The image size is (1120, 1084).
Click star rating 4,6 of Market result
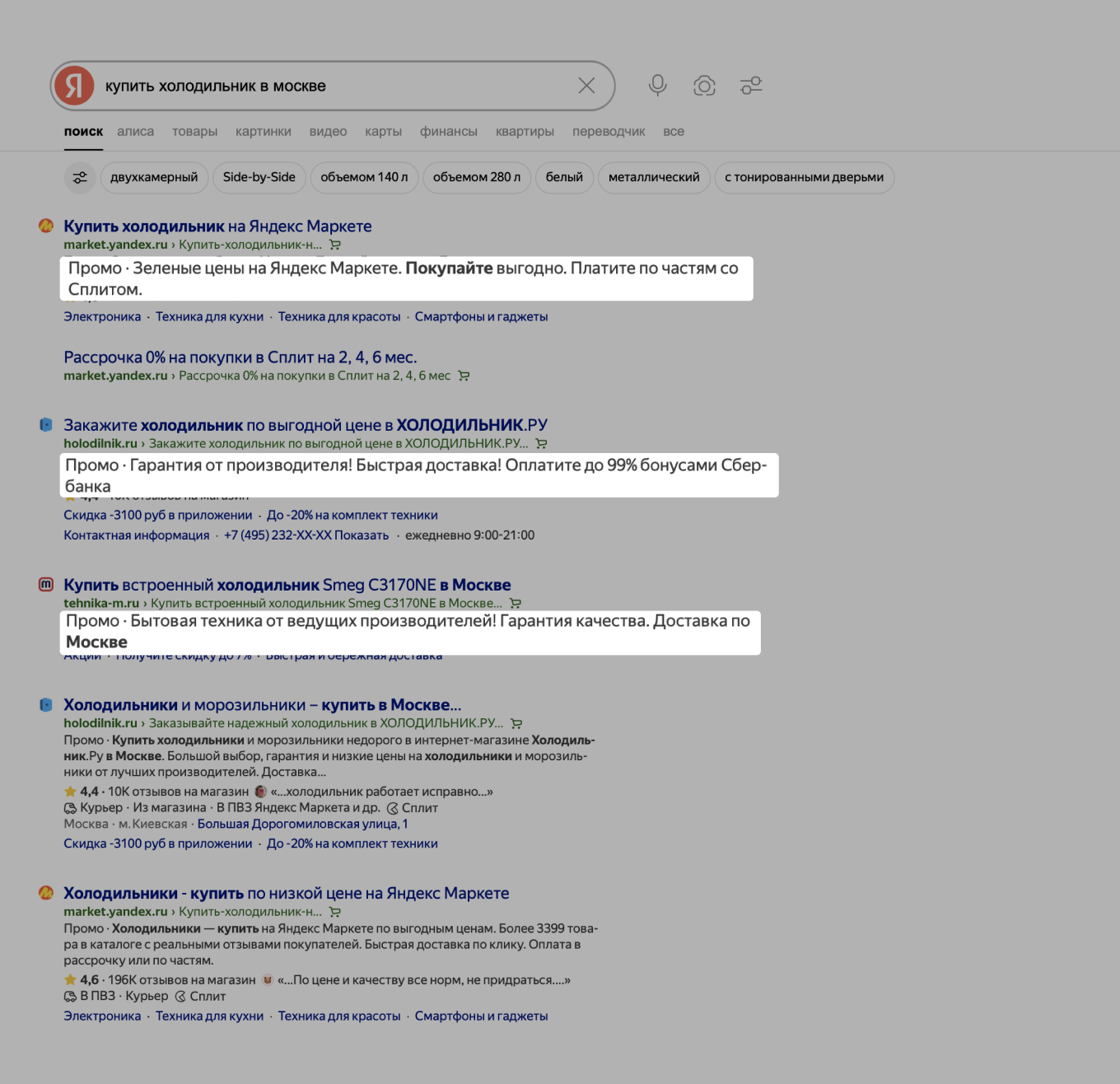click(x=82, y=980)
